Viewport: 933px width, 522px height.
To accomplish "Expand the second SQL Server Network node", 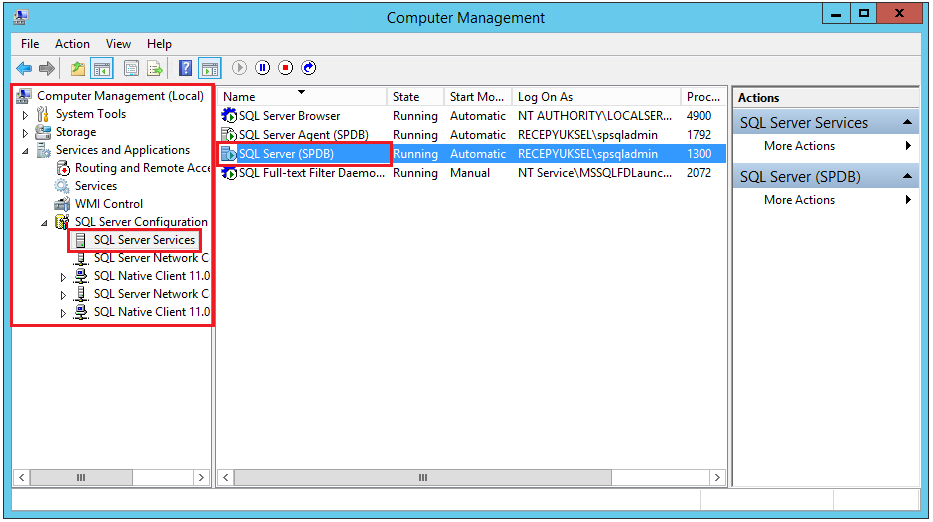I will pyautogui.click(x=63, y=295).
